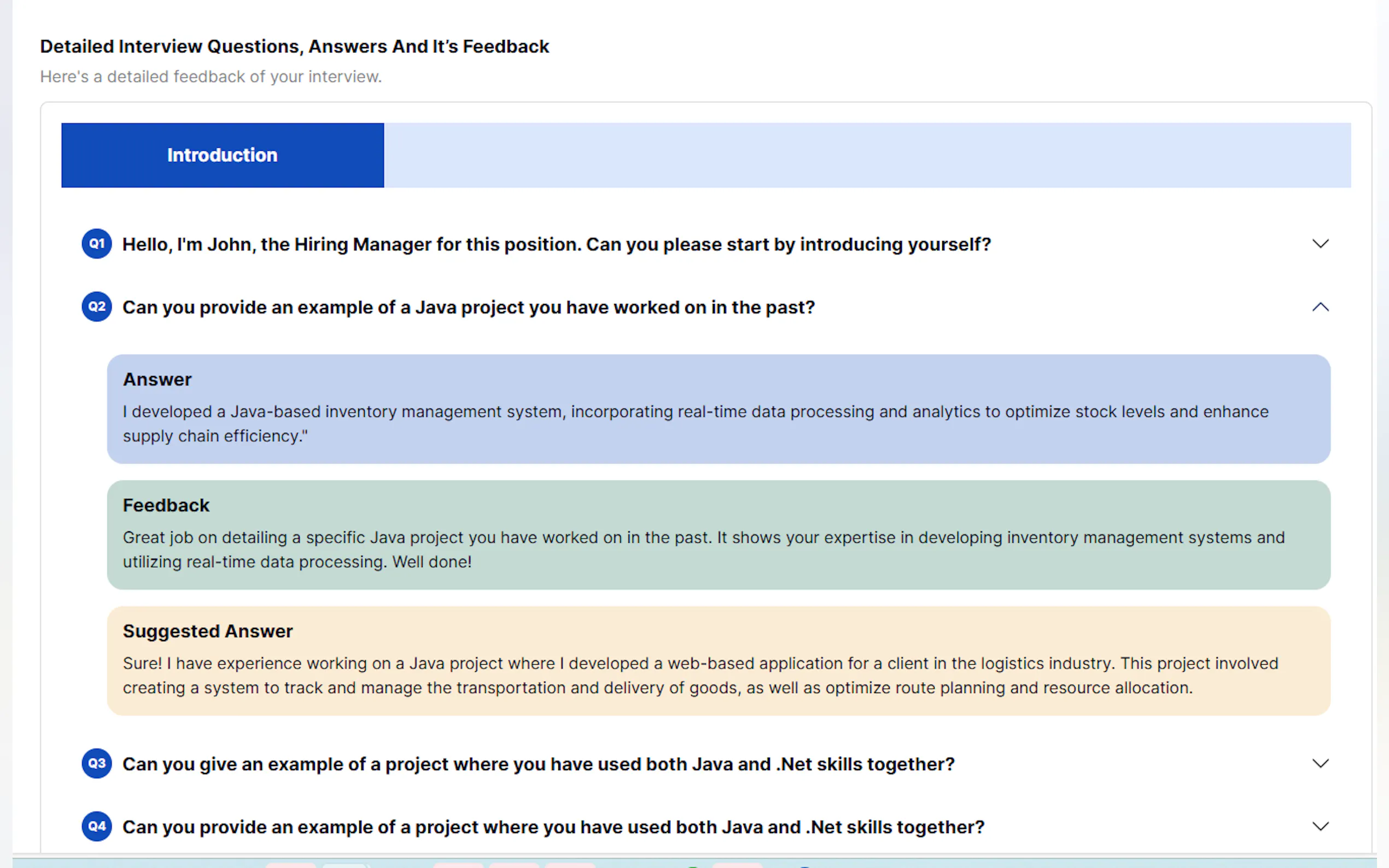Collapse the Q2 Java project question
Screen dimensions: 1389x868
click(1320, 307)
